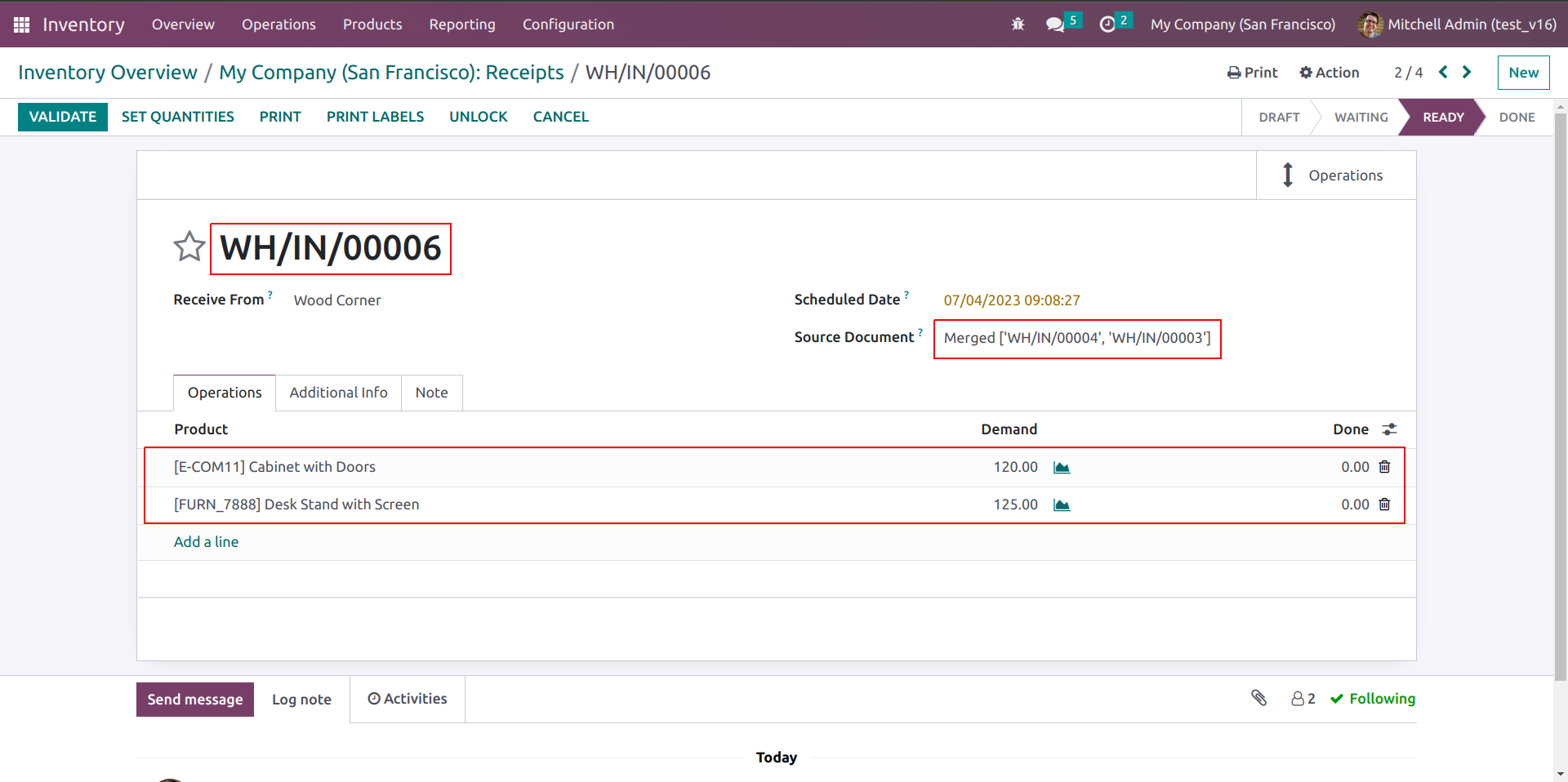The width and height of the screenshot is (1568, 782).
Task: Open the Operations top menu
Action: coord(278,24)
